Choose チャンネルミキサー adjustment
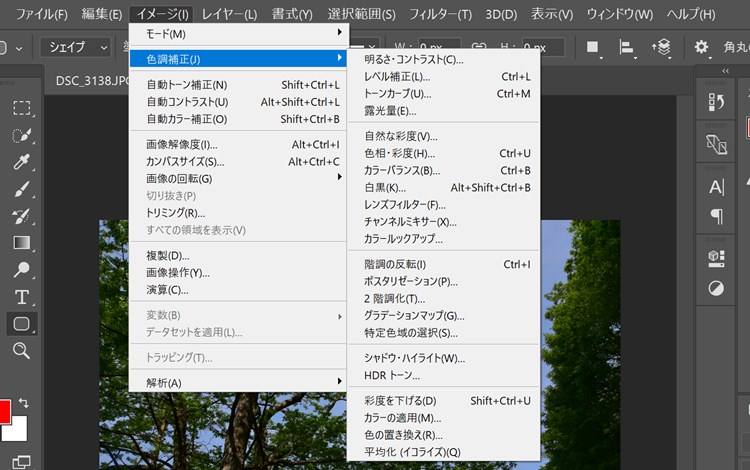This screenshot has width=750, height=470. (x=445, y=222)
